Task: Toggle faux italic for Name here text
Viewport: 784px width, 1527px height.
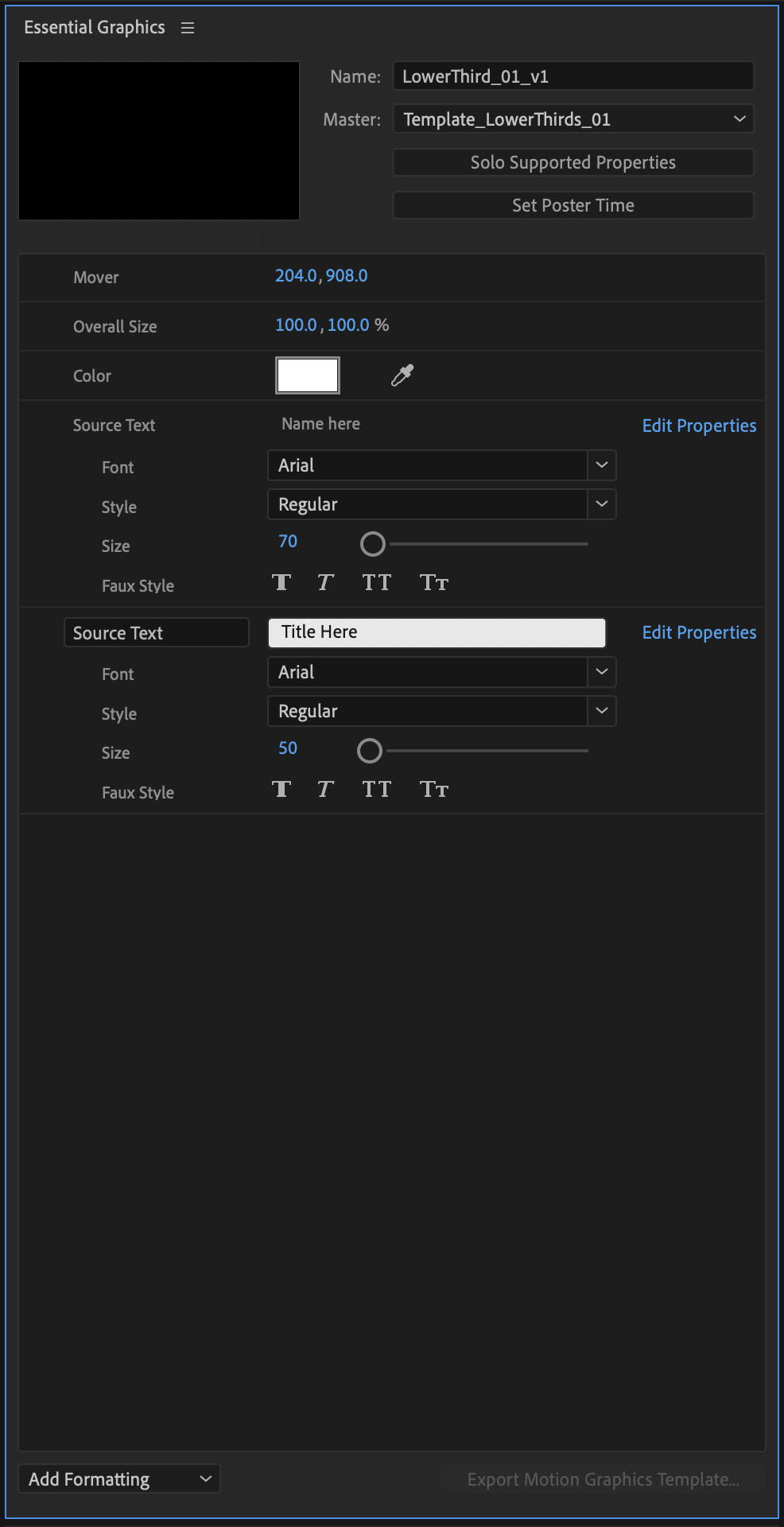Action: [x=324, y=583]
